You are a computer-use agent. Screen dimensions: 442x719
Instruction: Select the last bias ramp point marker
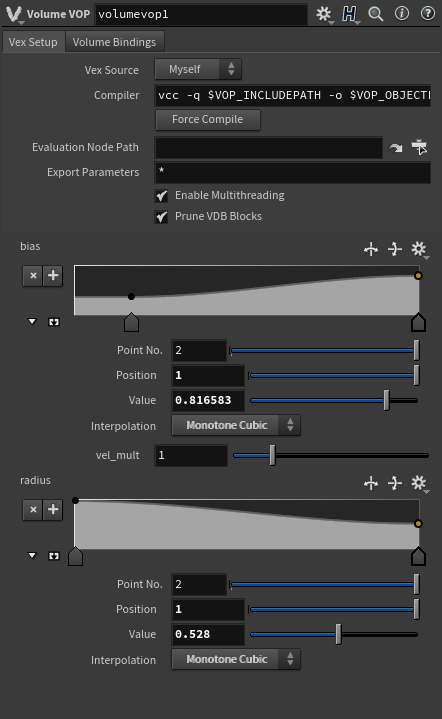pos(418,322)
